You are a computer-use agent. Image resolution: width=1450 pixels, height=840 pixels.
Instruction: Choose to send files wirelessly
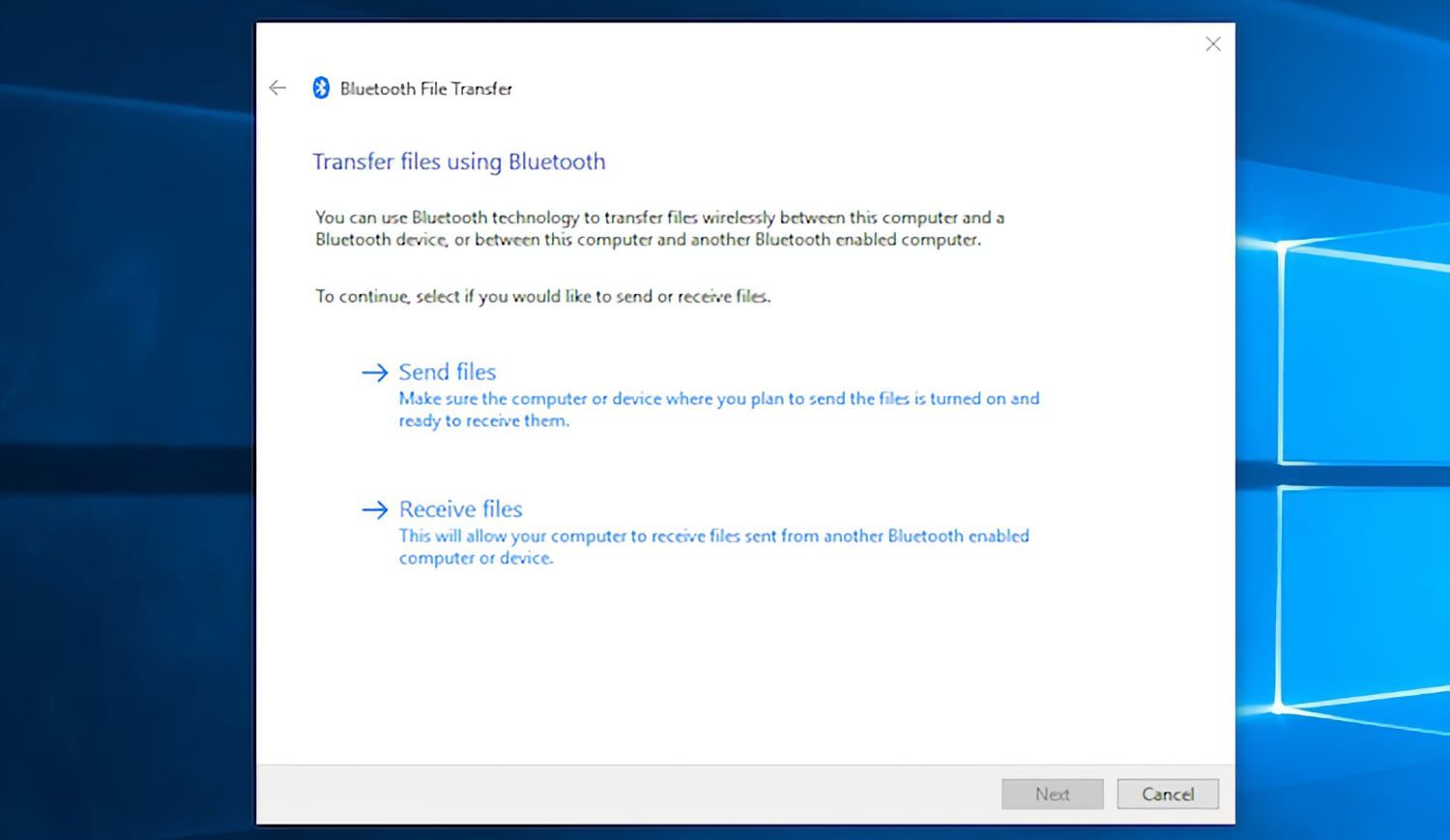(448, 371)
